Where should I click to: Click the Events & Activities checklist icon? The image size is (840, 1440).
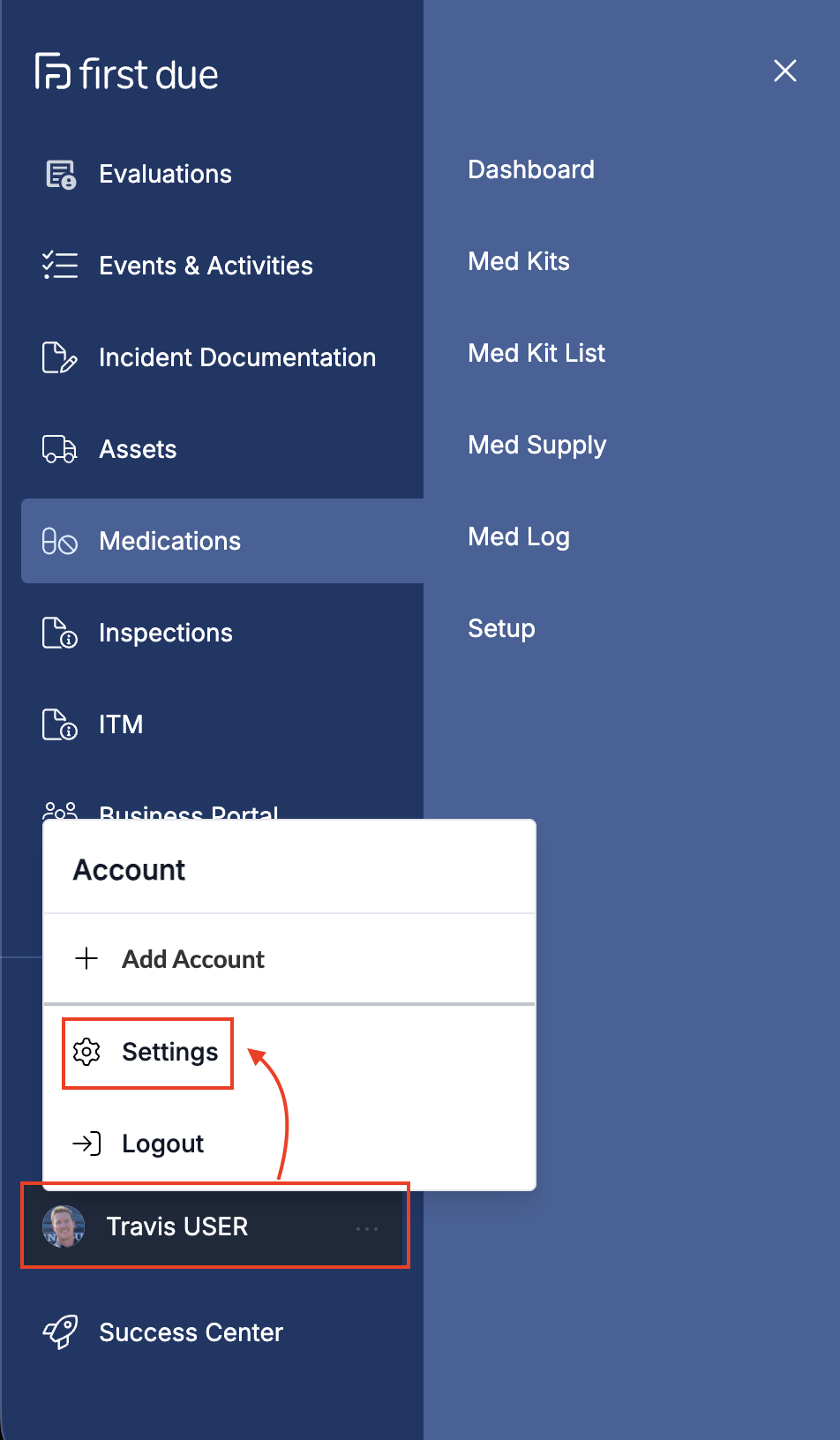tap(60, 266)
